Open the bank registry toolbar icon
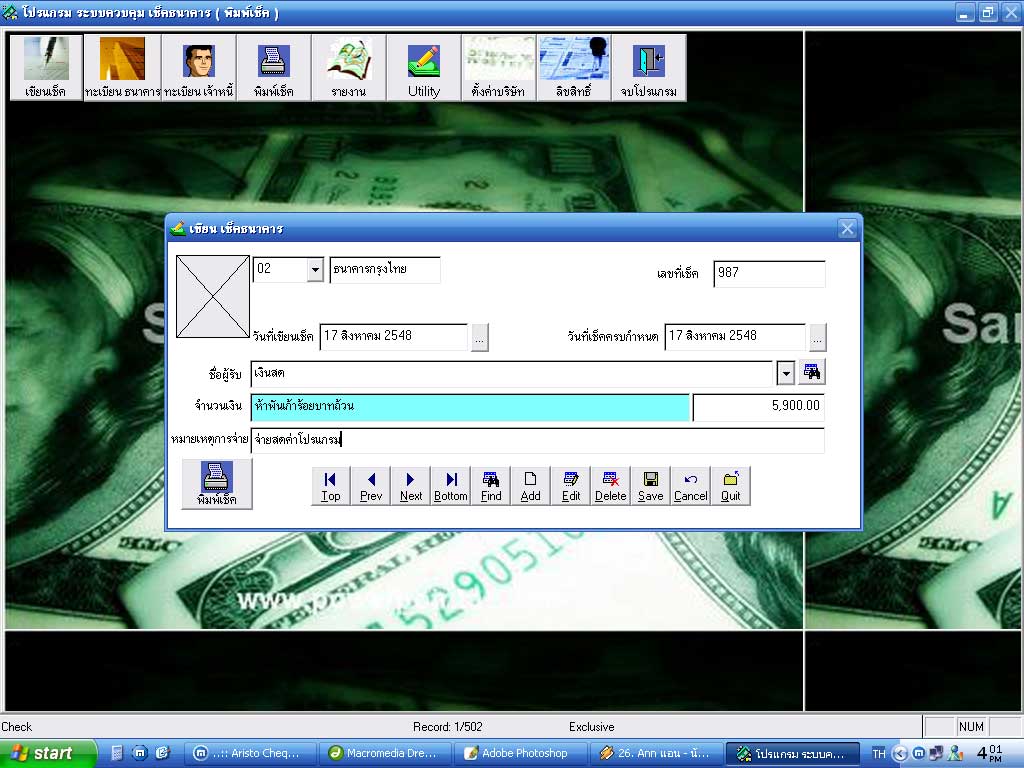This screenshot has width=1024, height=768. (x=122, y=67)
